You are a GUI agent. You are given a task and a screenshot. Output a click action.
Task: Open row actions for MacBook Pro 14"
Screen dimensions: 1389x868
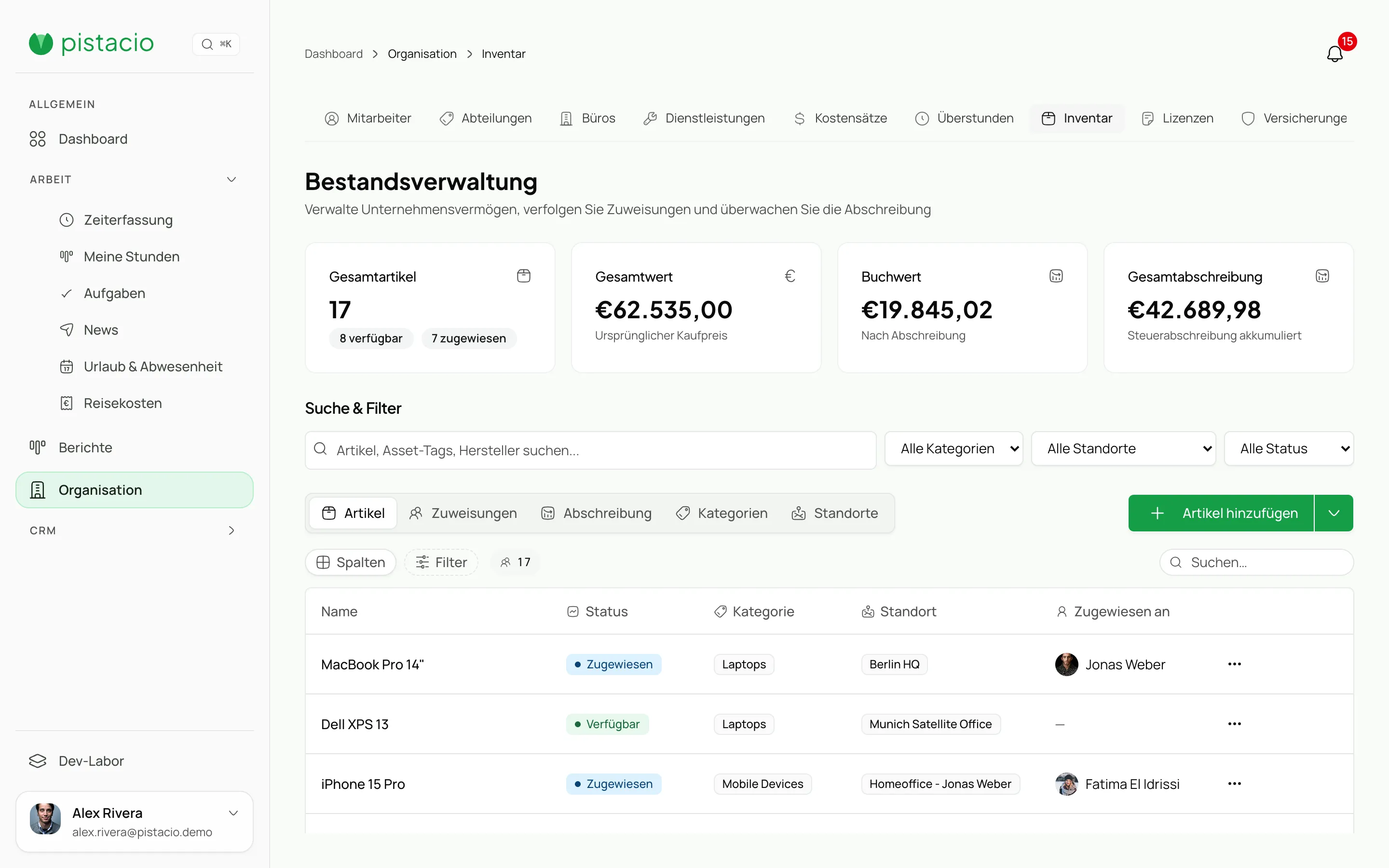coord(1235,664)
